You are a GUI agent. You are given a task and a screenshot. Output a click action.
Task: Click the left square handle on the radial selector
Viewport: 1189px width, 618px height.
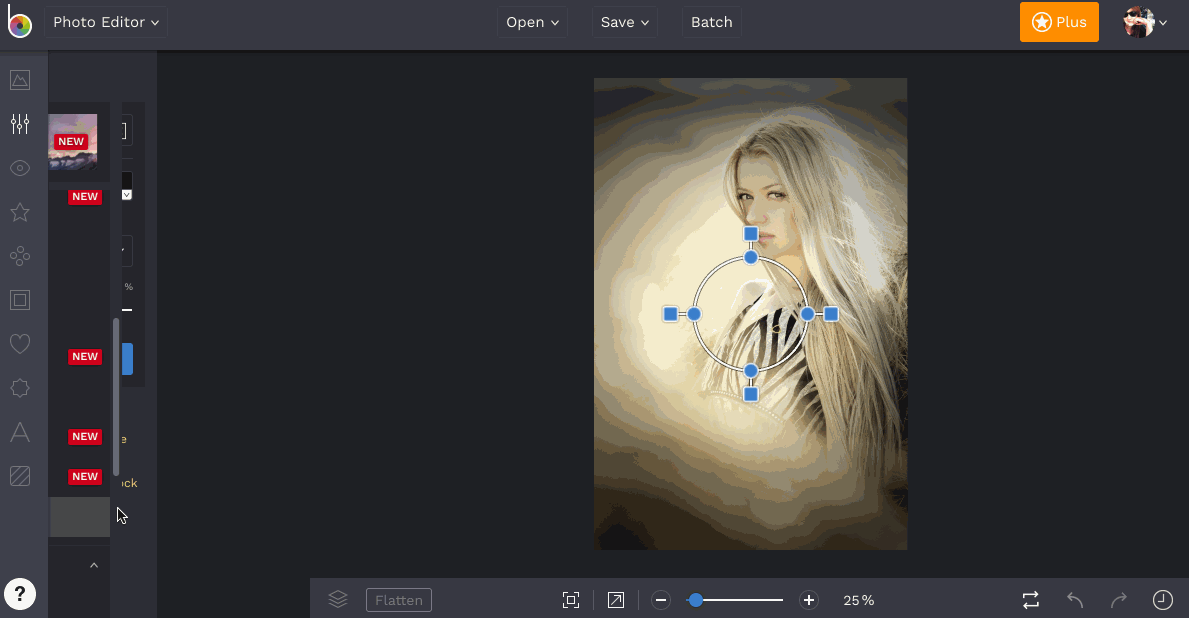tap(670, 314)
